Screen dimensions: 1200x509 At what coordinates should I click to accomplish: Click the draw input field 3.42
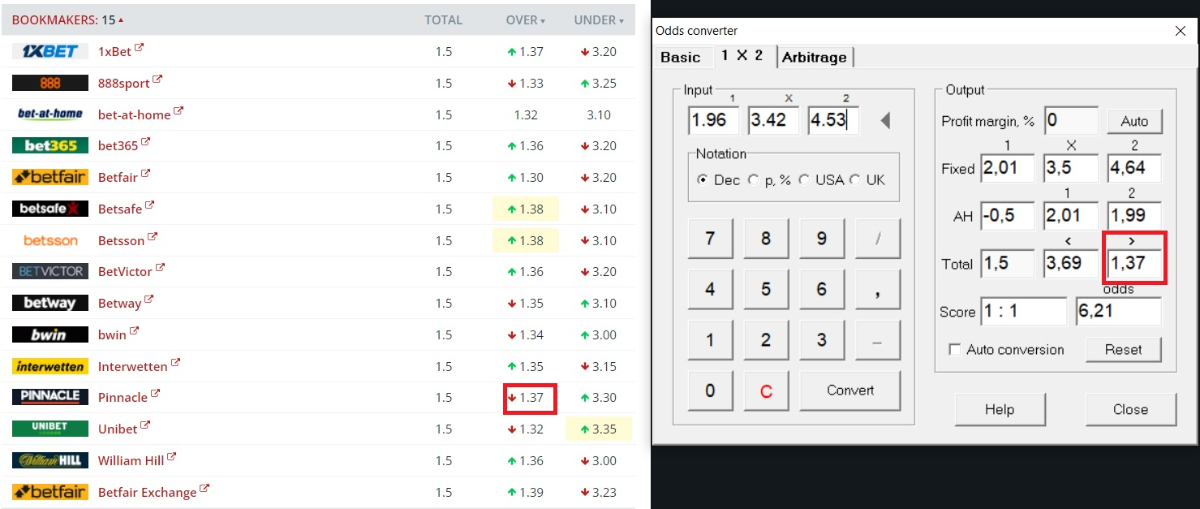coord(775,121)
